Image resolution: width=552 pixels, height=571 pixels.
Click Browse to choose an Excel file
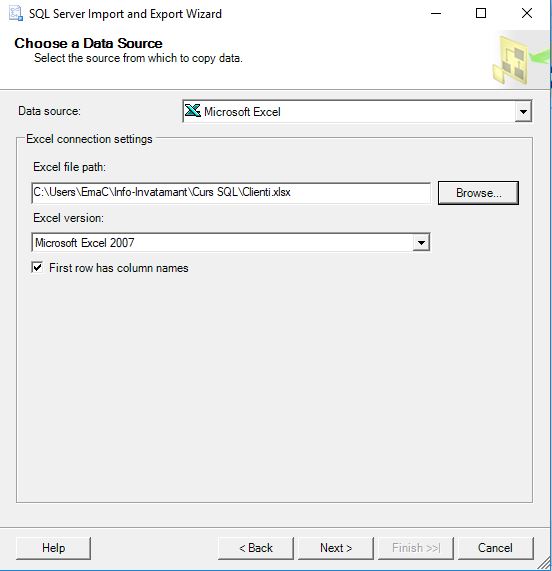tap(478, 193)
